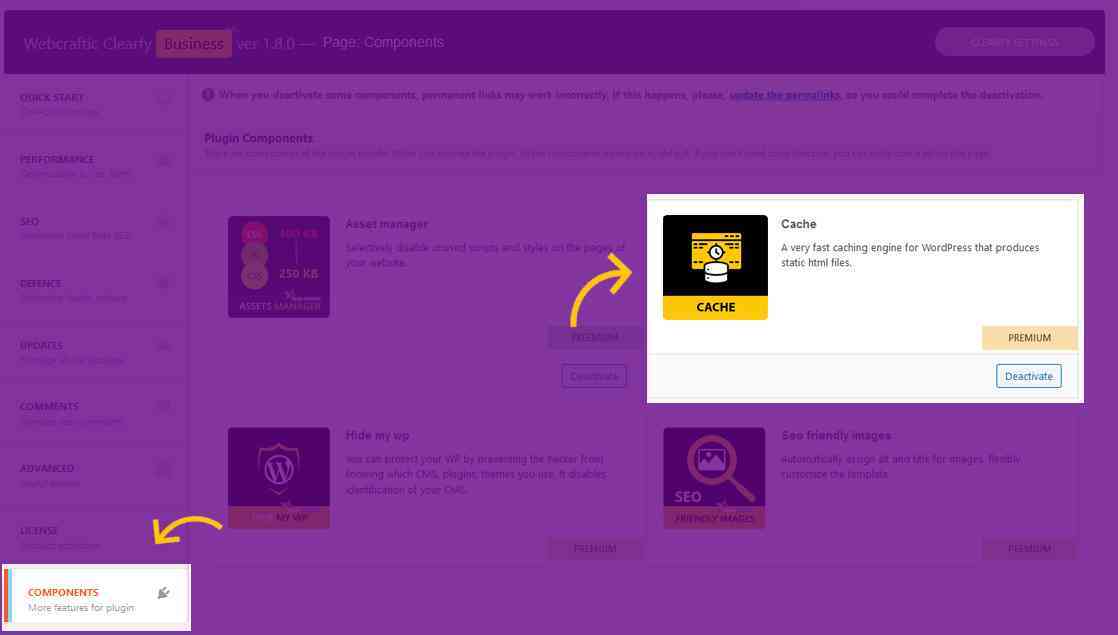
Task: Click the Cache description about static html files
Action: pos(910,255)
